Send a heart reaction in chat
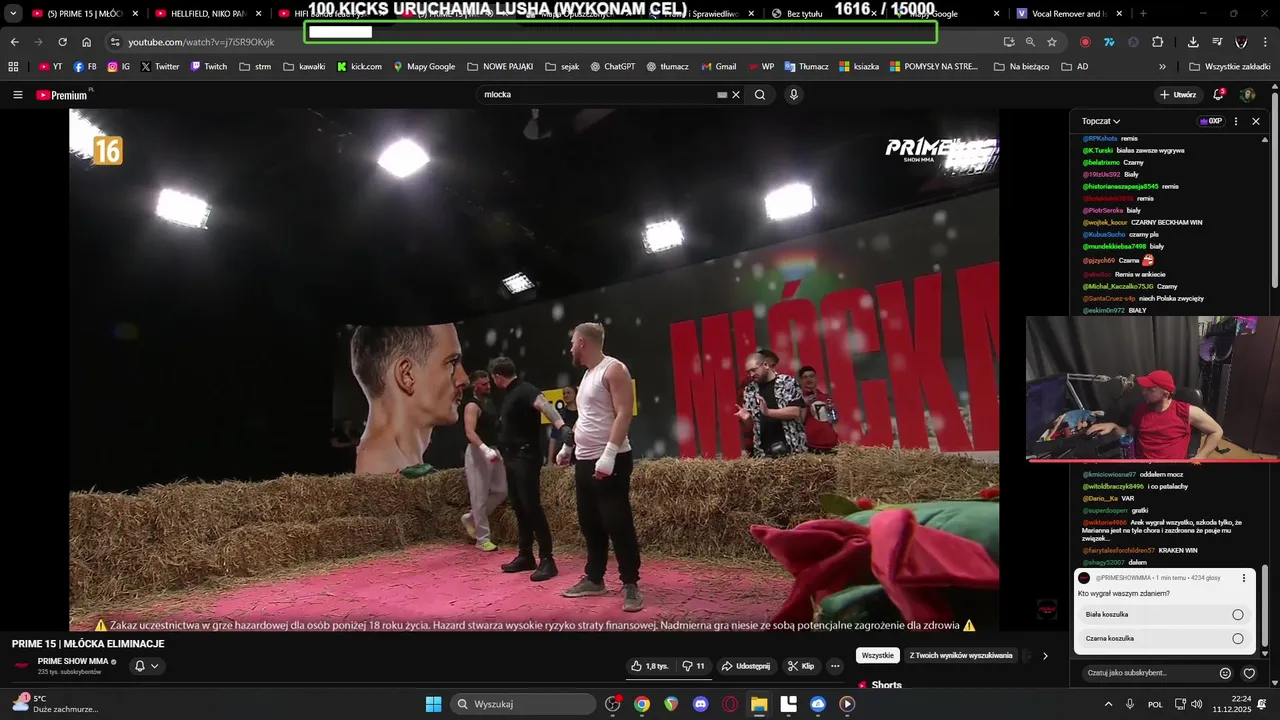 (1249, 673)
